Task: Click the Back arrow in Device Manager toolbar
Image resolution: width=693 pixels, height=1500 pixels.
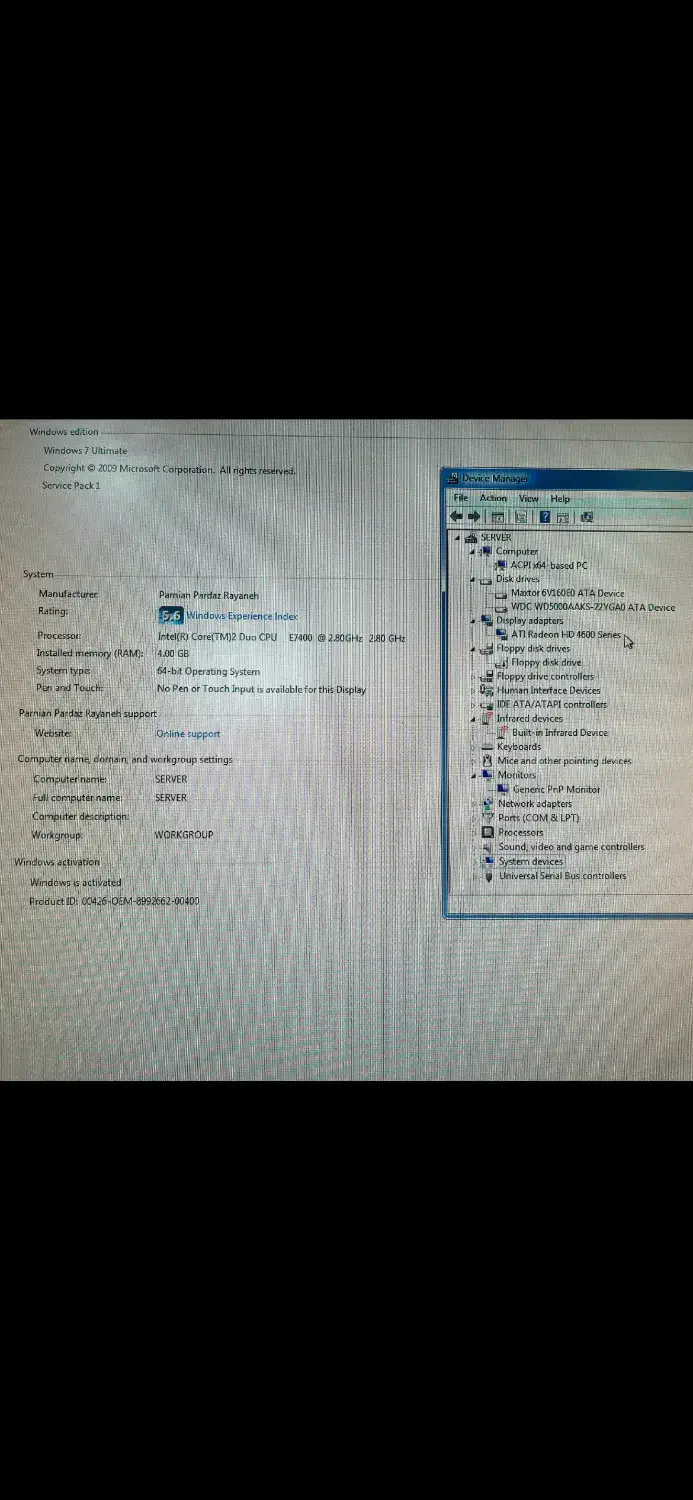Action: click(x=456, y=517)
